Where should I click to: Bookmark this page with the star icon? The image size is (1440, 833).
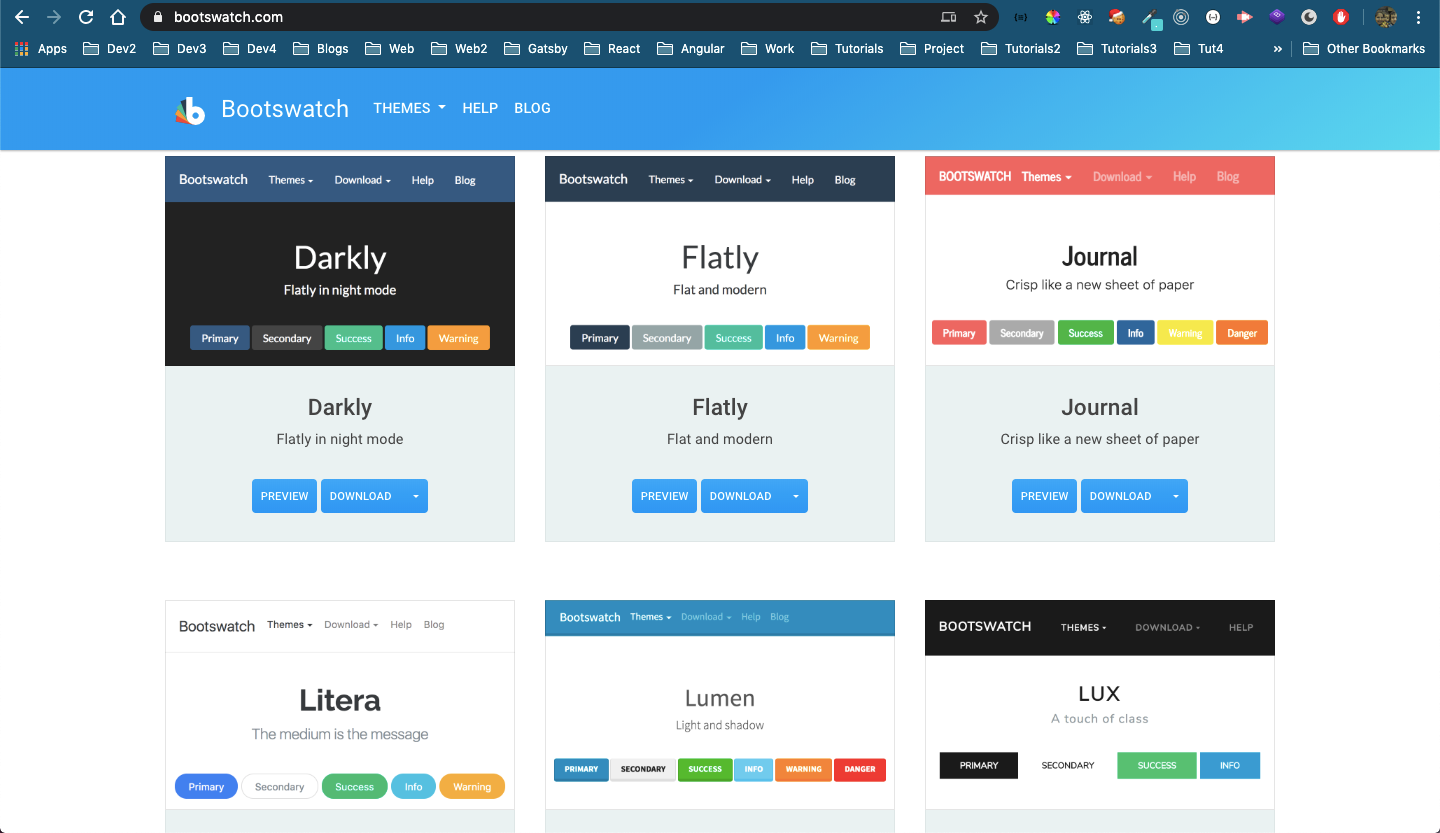coord(981,17)
